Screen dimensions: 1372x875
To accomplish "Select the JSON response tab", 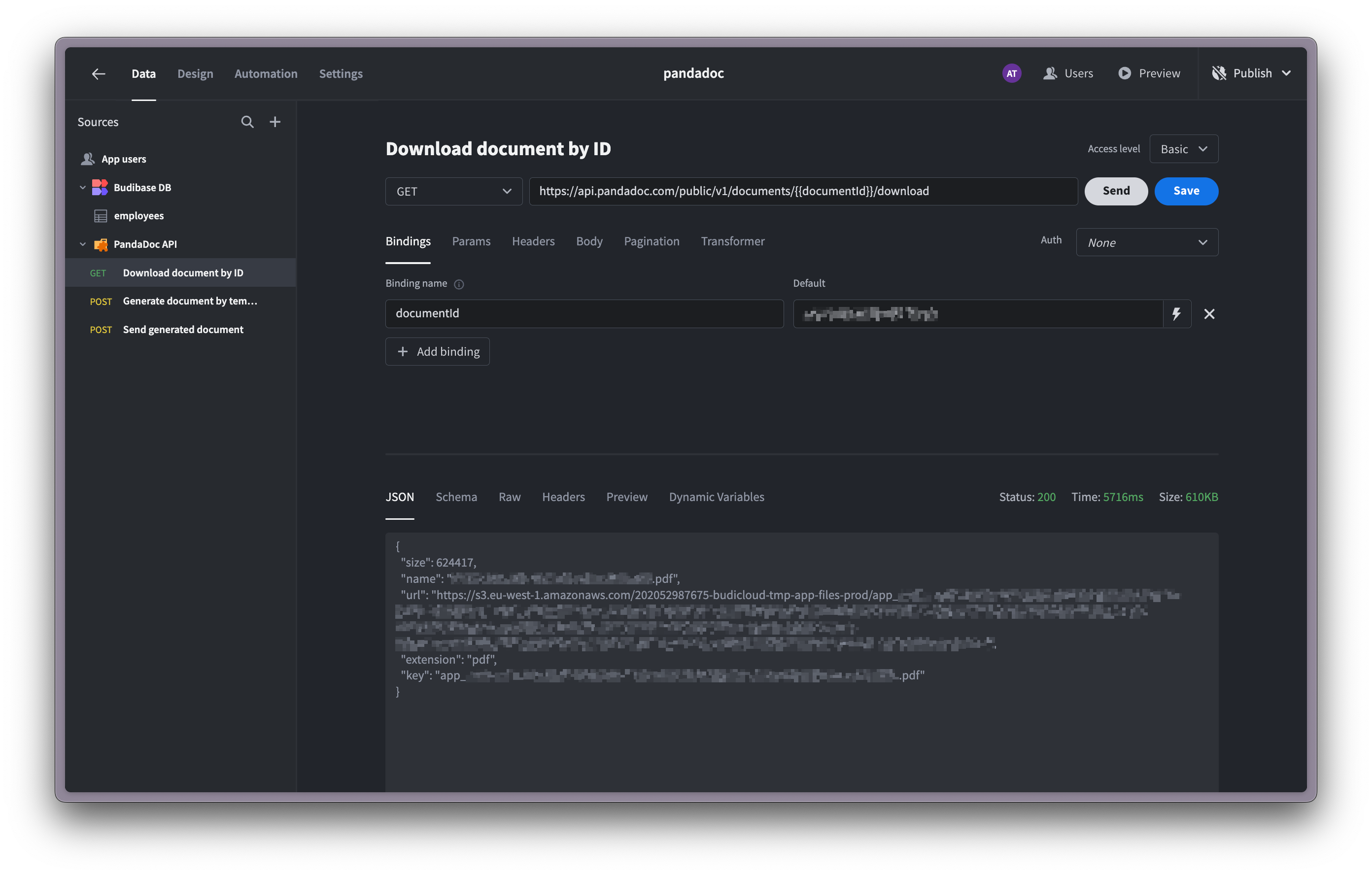I will (x=400, y=497).
